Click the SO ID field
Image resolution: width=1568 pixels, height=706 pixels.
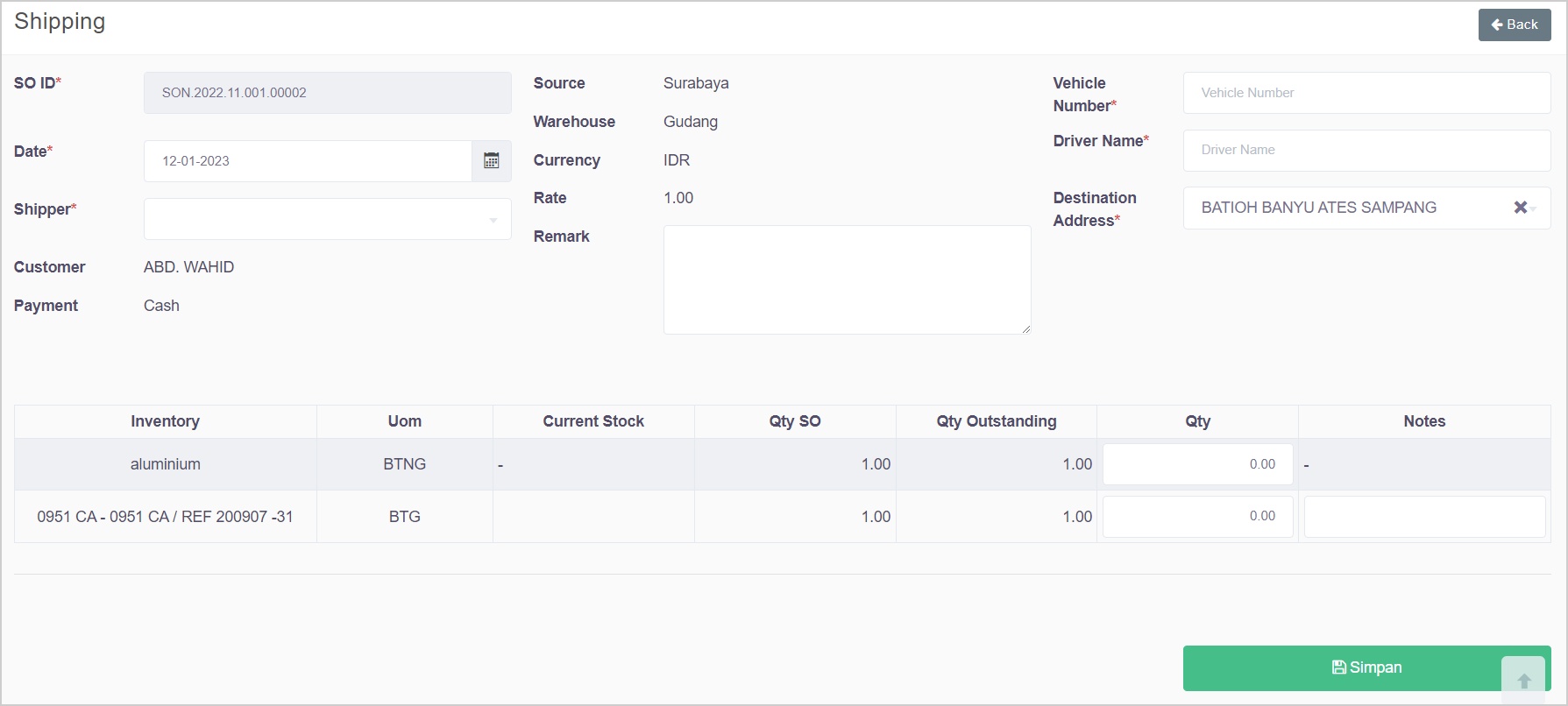[x=327, y=93]
